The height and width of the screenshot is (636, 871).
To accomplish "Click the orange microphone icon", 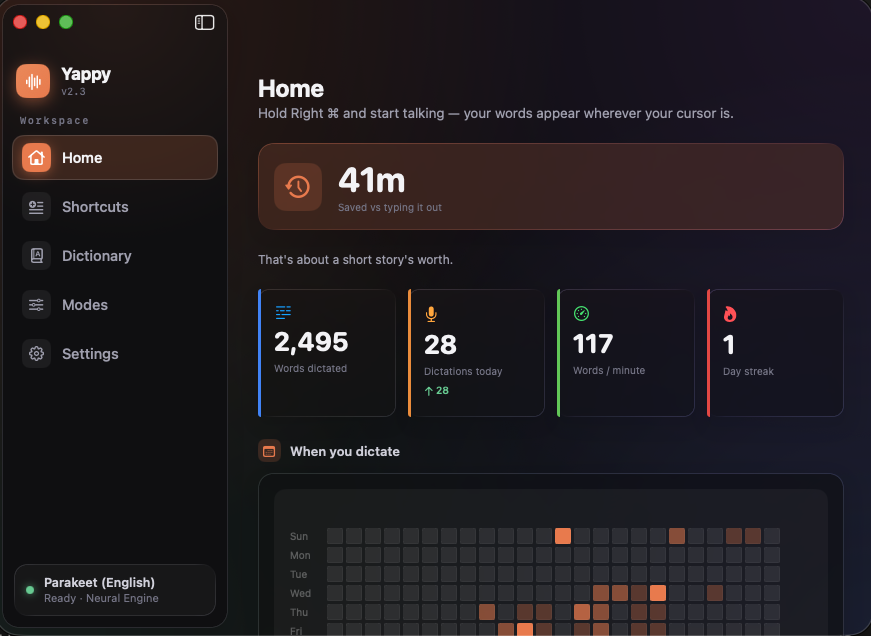I will (x=431, y=314).
